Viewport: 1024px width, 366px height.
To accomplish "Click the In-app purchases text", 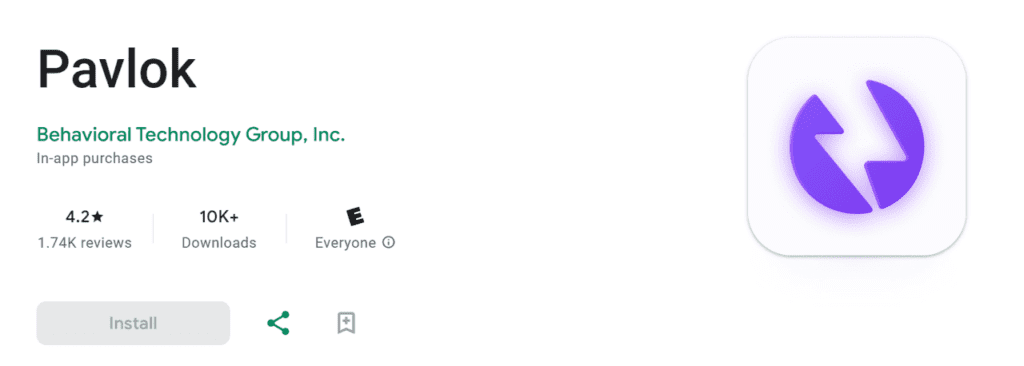I will pos(95,158).
